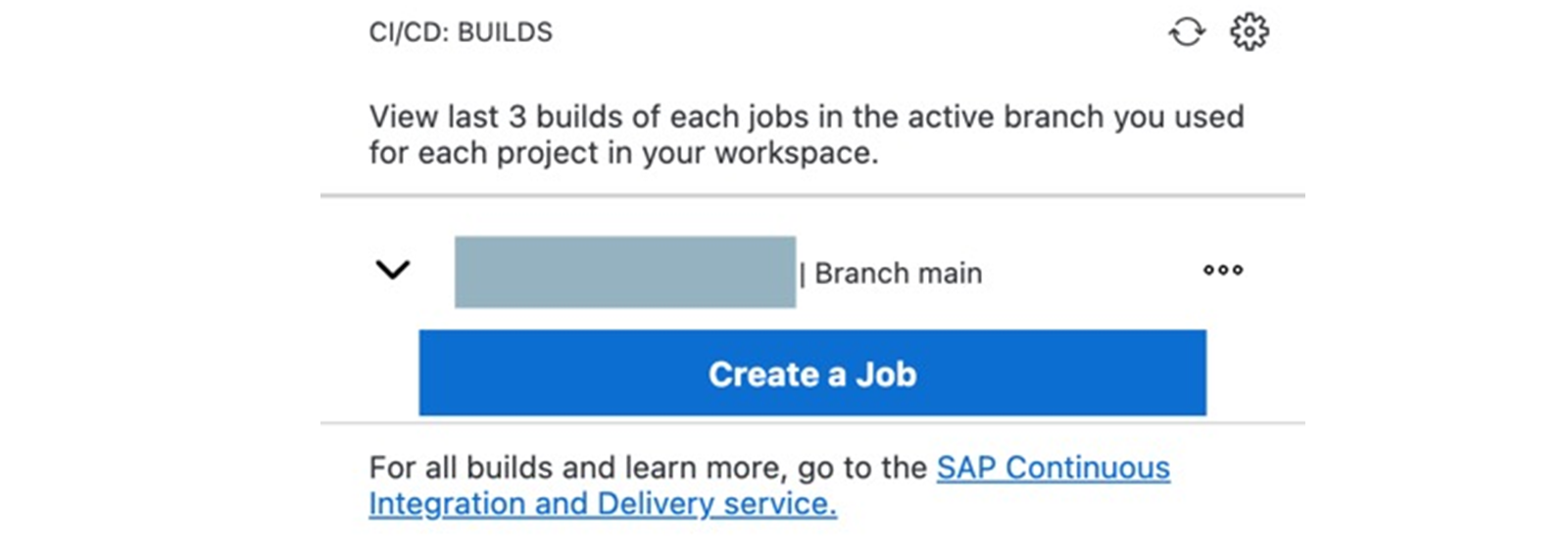Start a new job with the blue button
1568x544 pixels.
coord(812,372)
